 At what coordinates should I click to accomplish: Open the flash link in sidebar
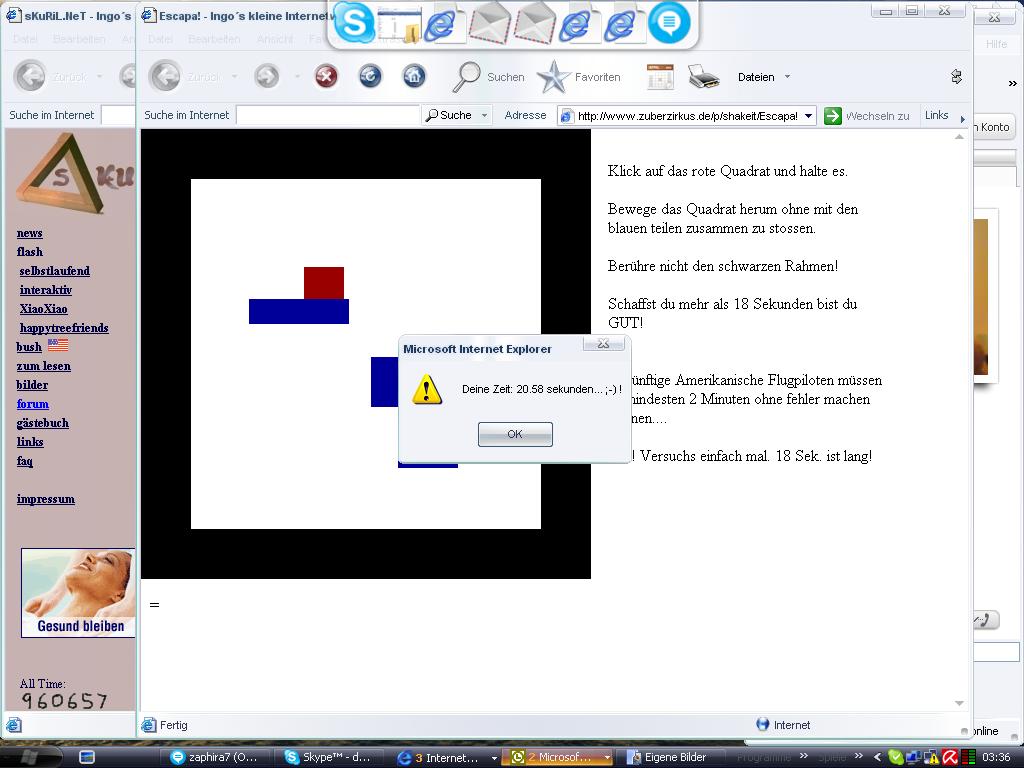click(29, 252)
